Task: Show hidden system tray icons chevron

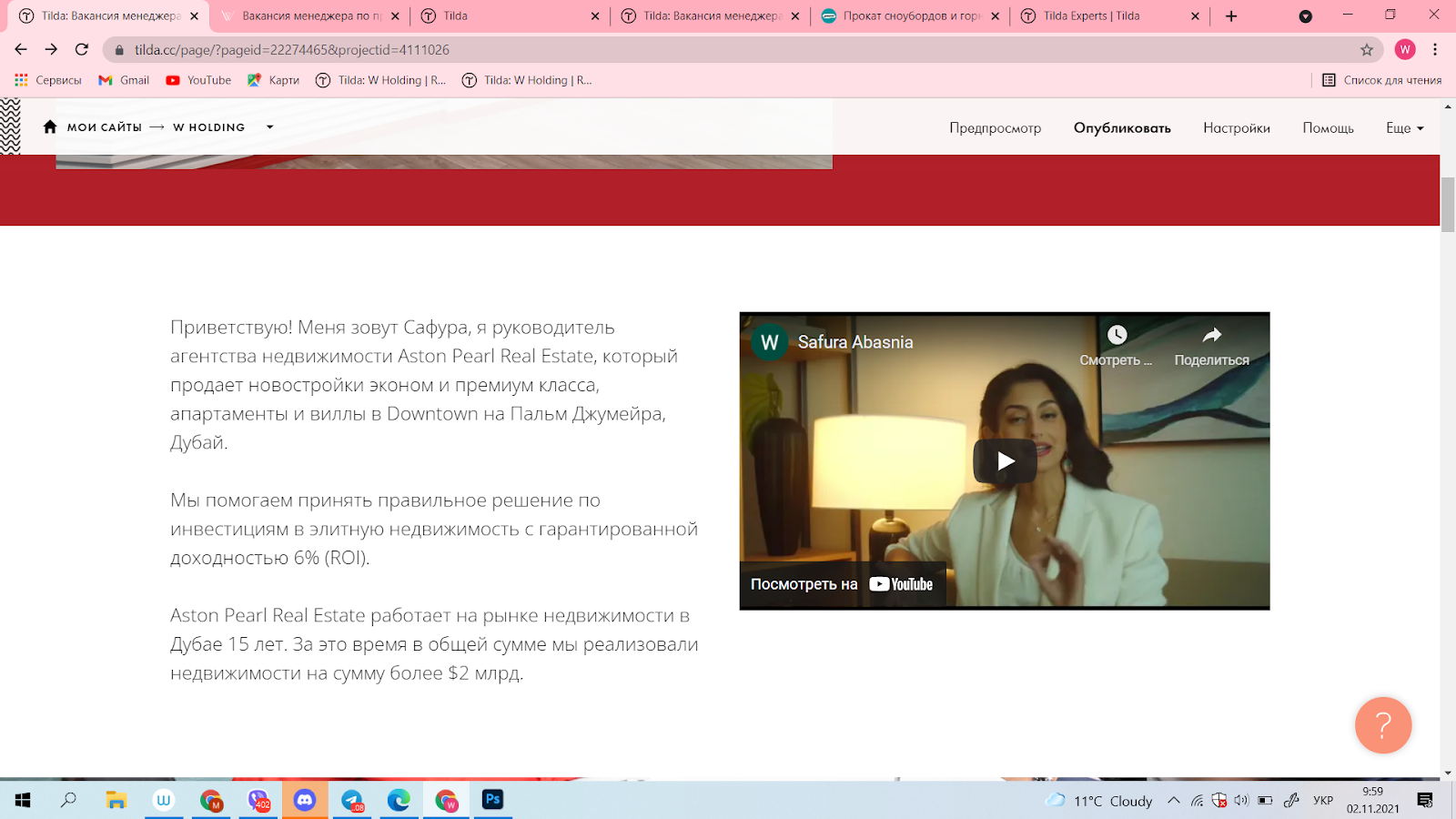Action: point(1174,801)
